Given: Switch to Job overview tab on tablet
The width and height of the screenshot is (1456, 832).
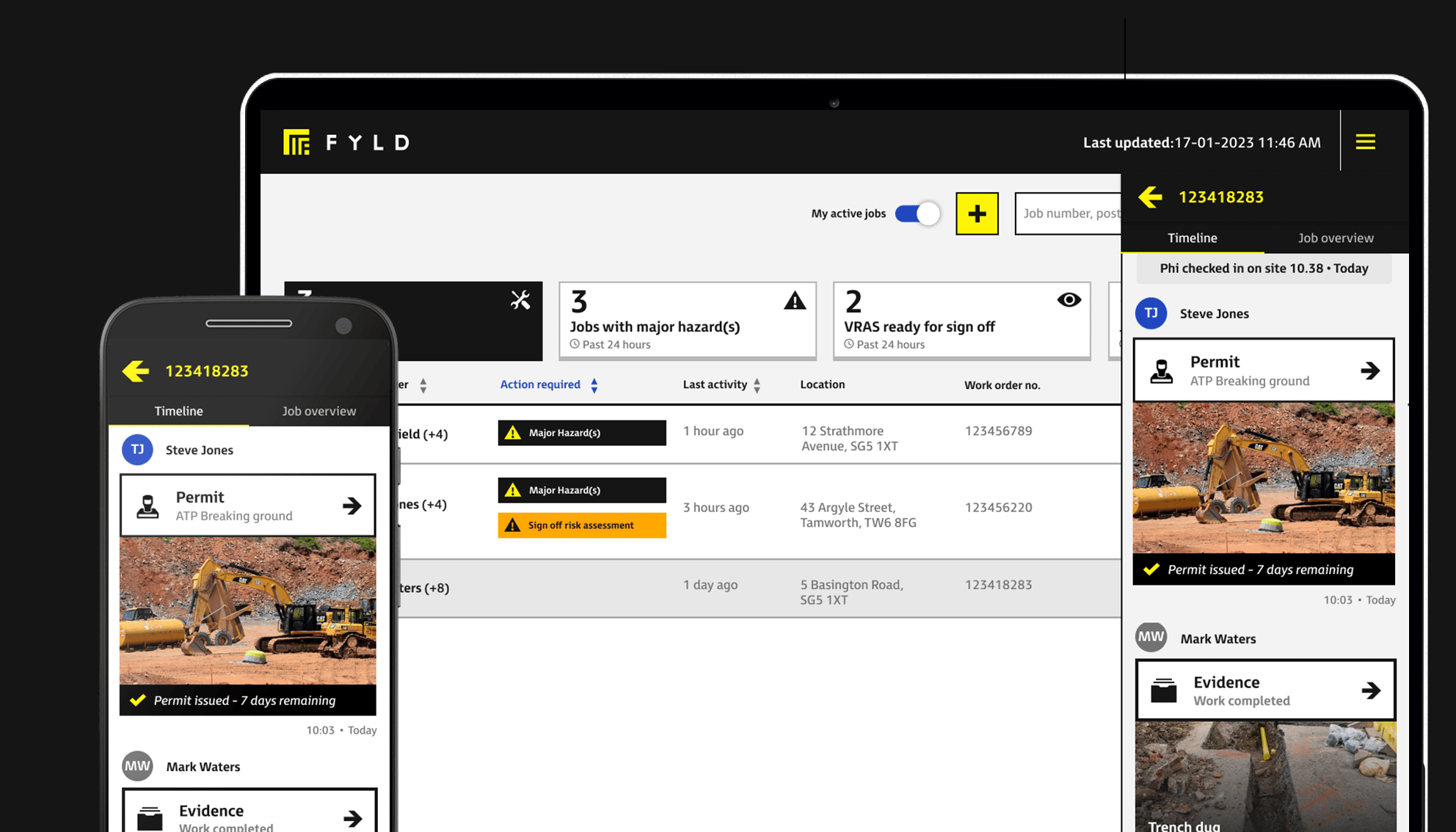Looking at the screenshot, I should coord(1335,238).
